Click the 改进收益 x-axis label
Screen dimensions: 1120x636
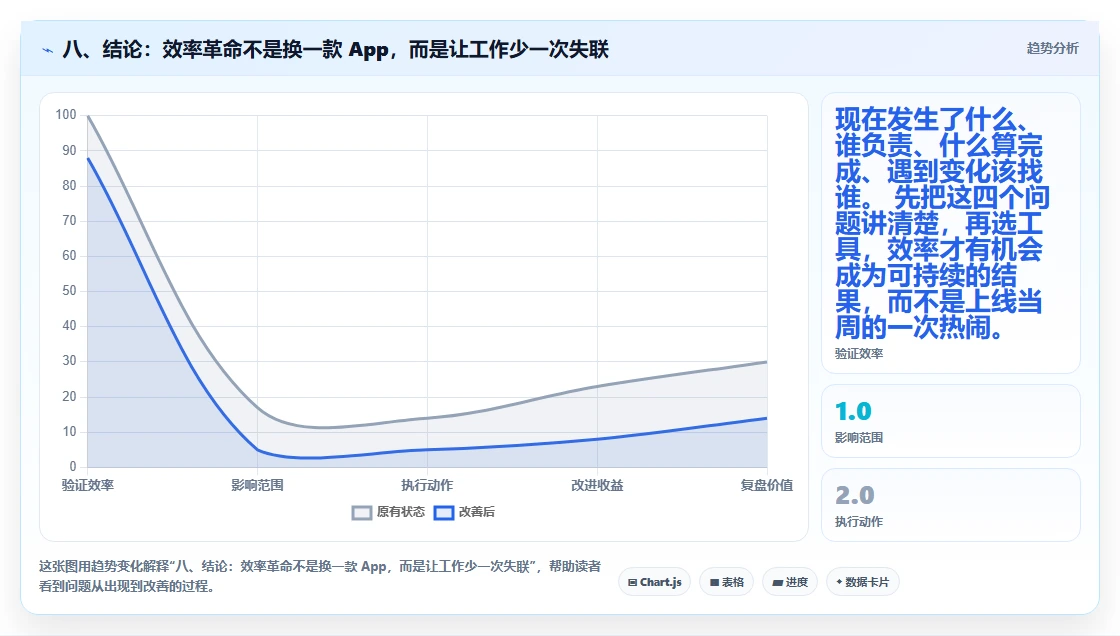pos(597,485)
